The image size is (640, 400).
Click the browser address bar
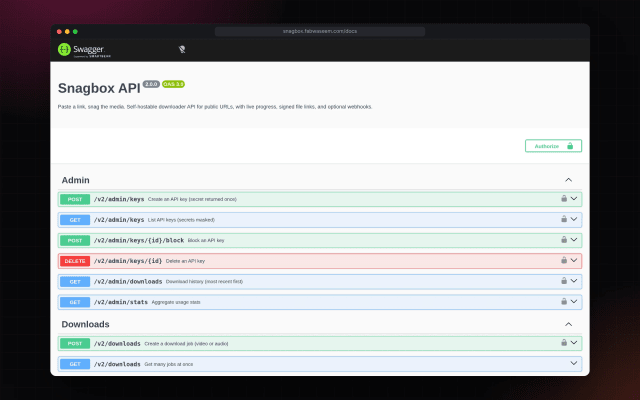320,31
